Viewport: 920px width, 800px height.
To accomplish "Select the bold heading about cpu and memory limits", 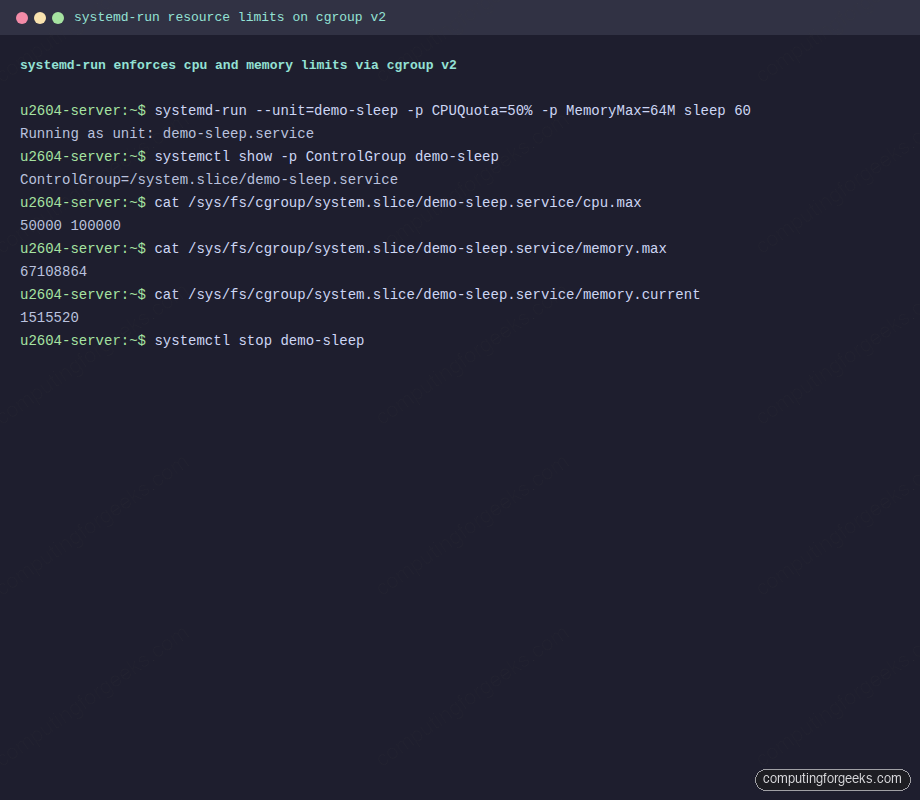I will pos(238,64).
